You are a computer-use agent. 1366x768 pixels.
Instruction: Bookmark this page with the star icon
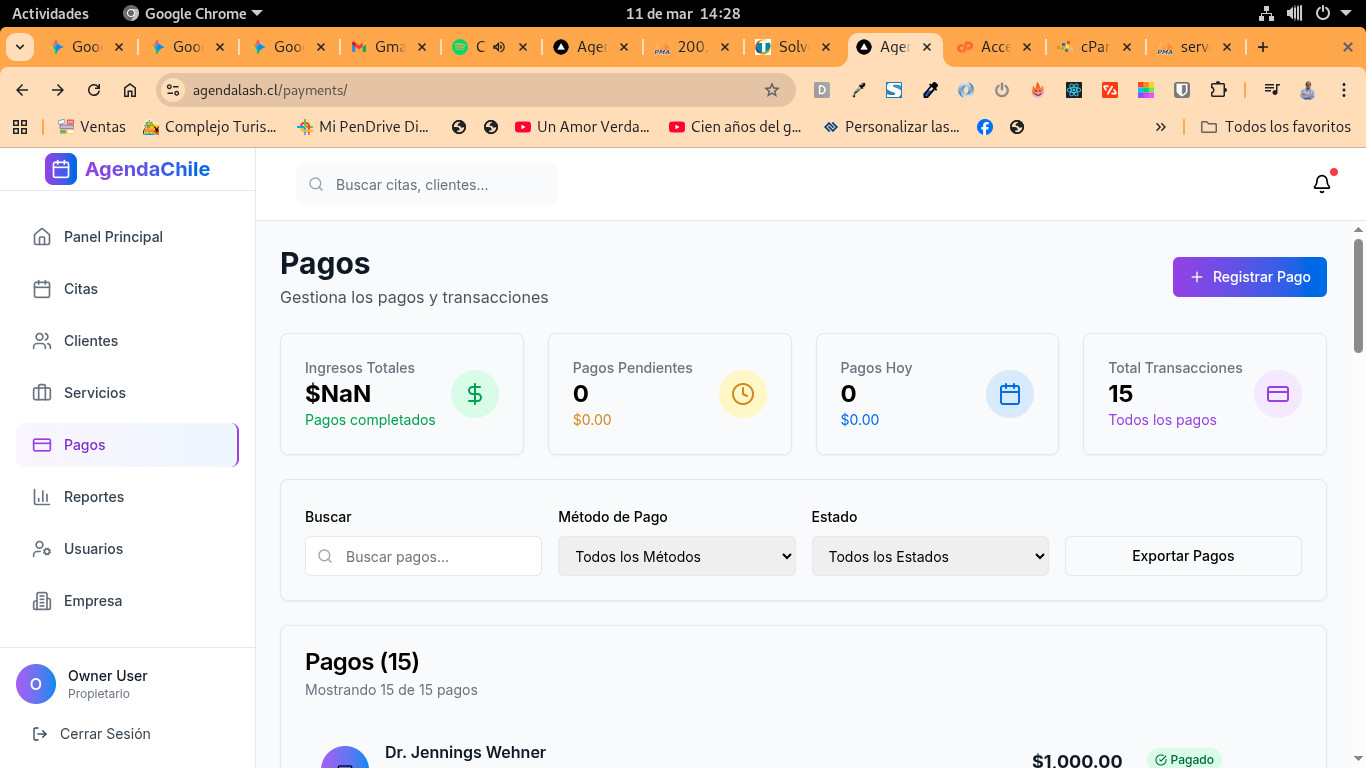(771, 90)
